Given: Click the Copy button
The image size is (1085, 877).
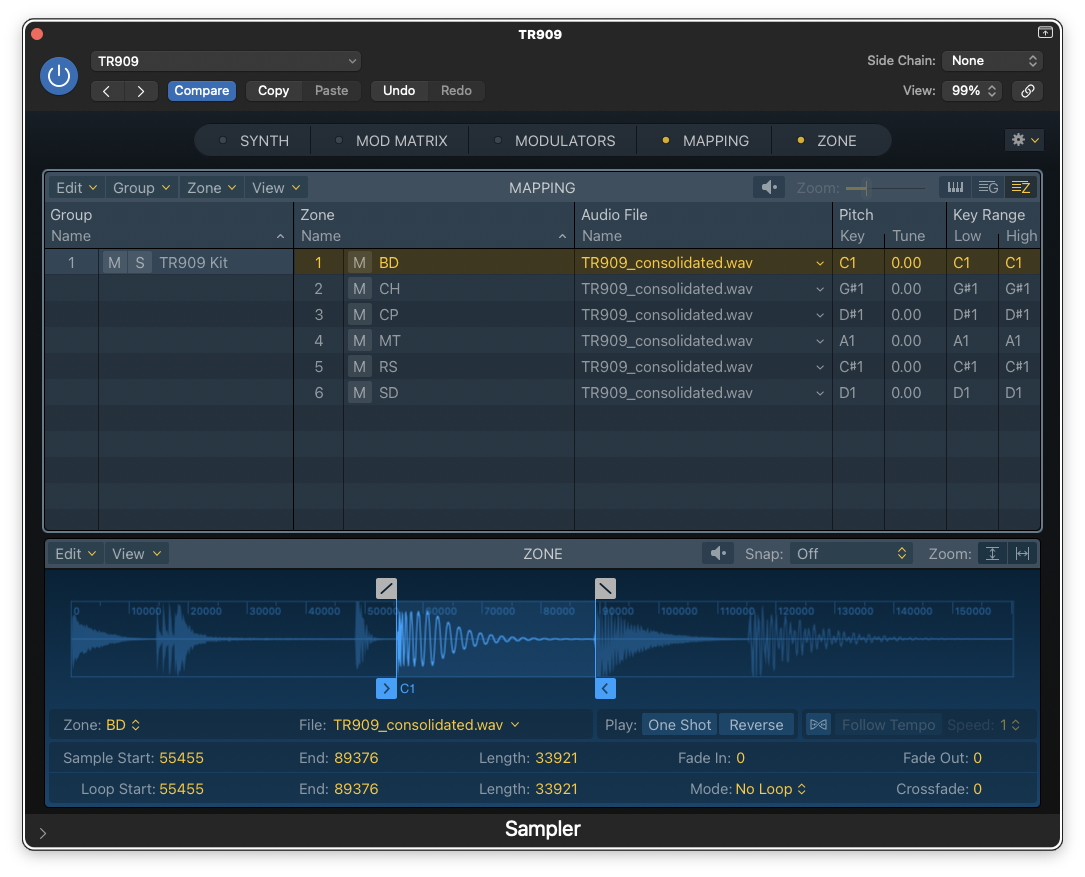Looking at the screenshot, I should (273, 91).
